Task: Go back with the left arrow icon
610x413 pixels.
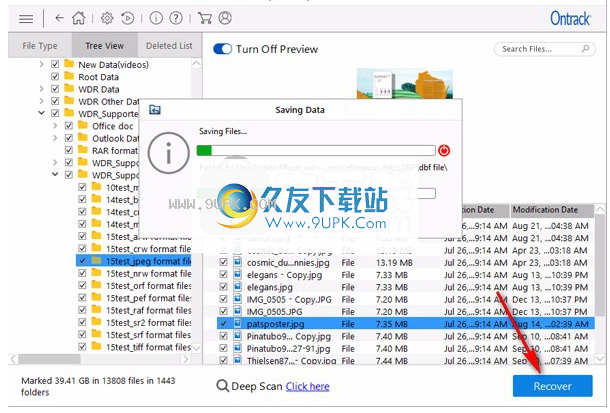Action: point(59,18)
